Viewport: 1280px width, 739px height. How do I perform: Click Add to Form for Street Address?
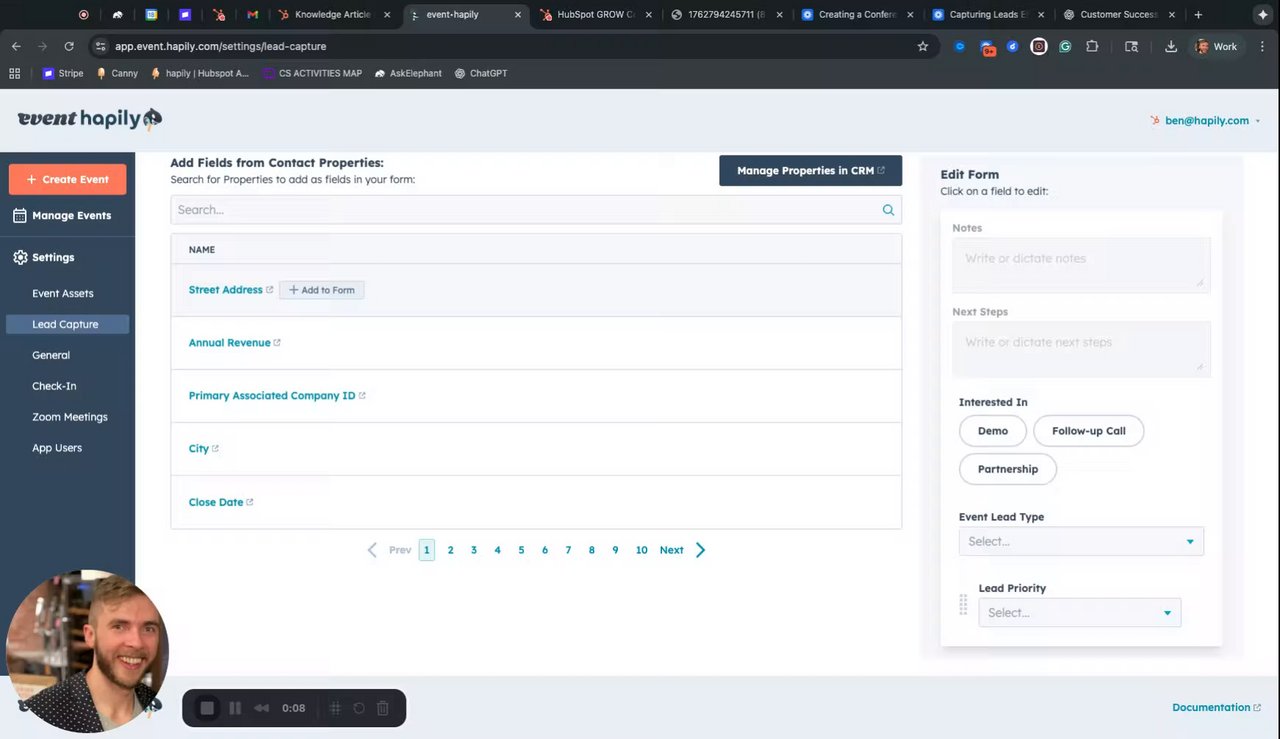click(322, 290)
